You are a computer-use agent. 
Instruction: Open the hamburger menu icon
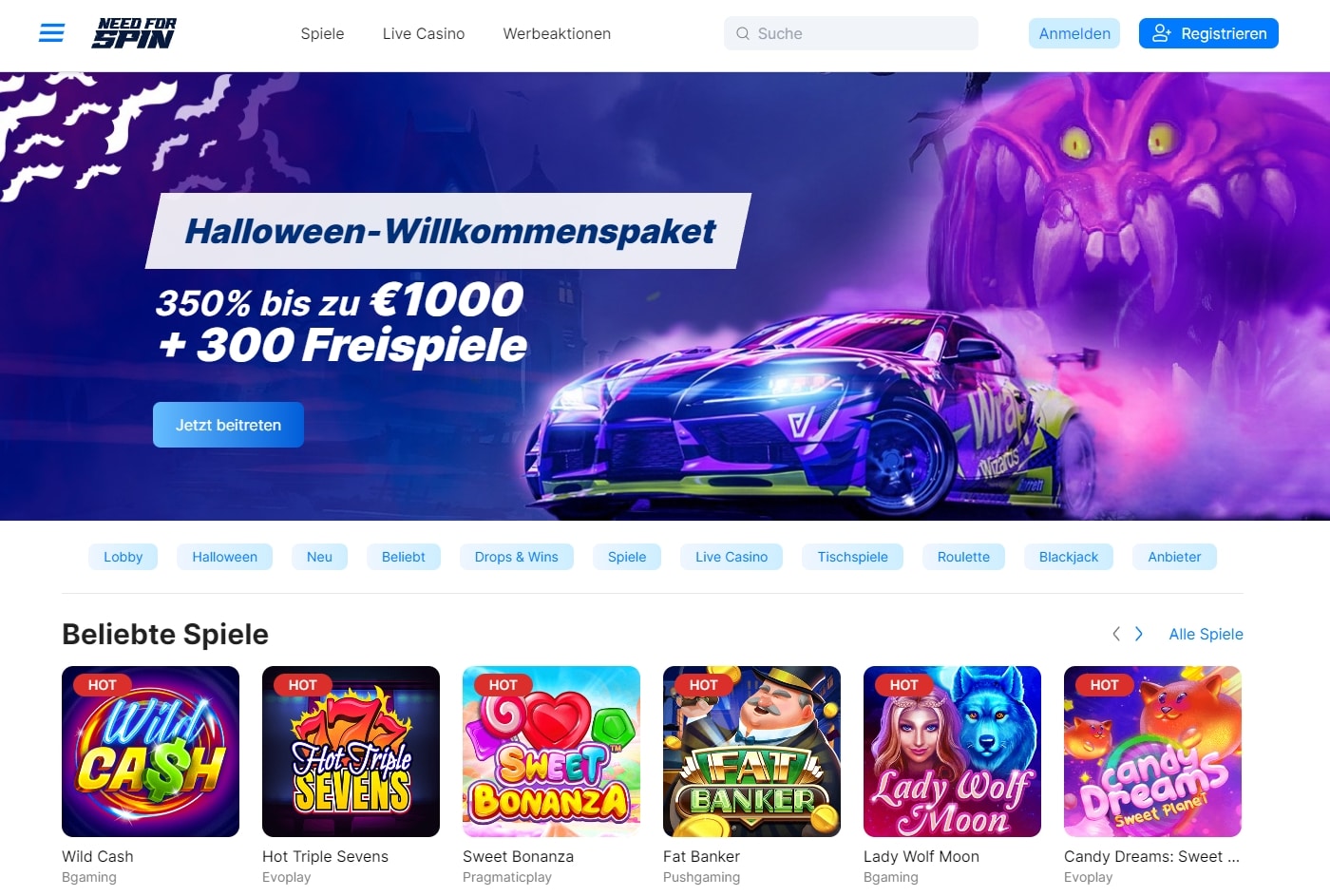(x=51, y=33)
